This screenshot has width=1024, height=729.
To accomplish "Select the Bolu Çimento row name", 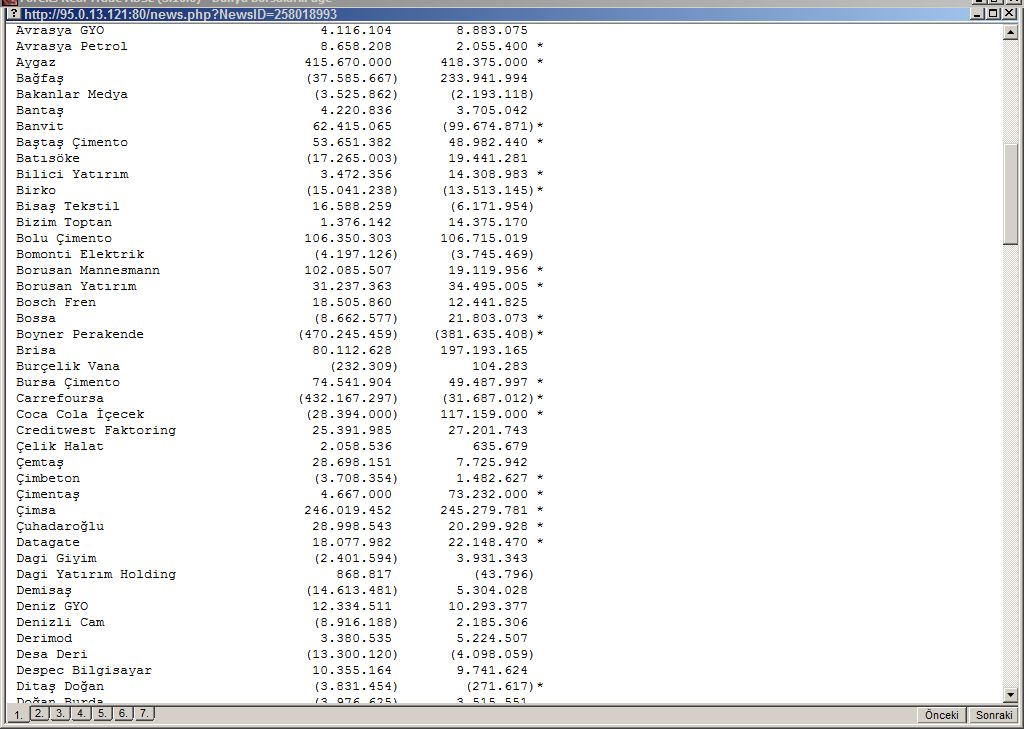I will pyautogui.click(x=64, y=238).
